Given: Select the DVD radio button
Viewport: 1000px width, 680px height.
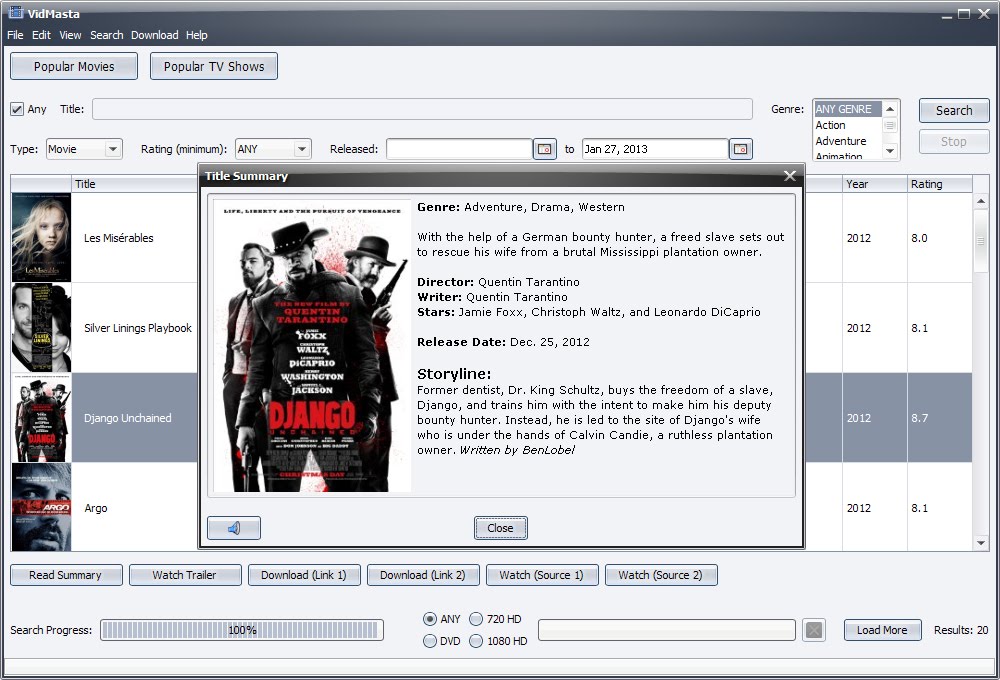Looking at the screenshot, I should click(x=430, y=640).
